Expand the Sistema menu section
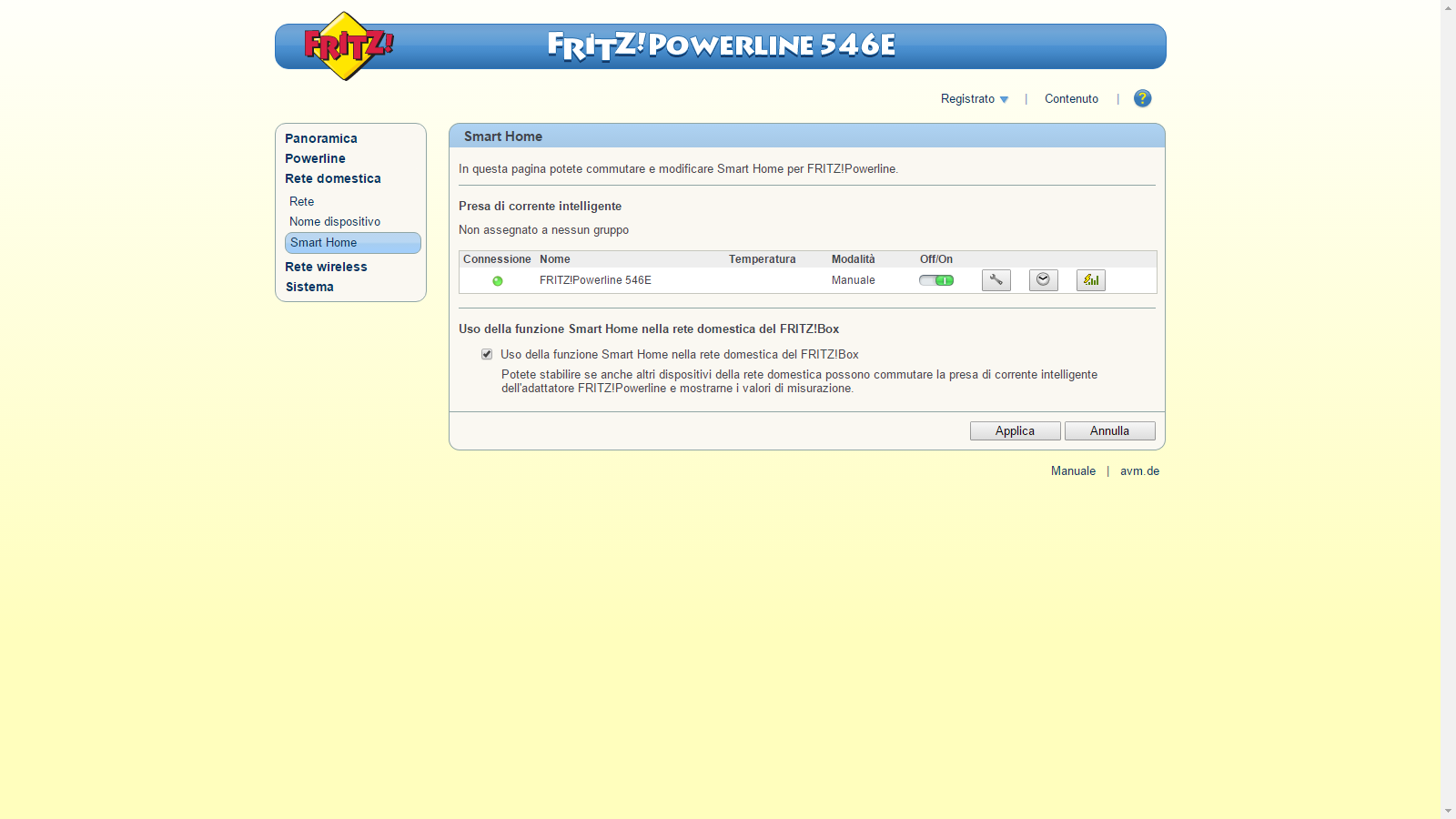The image size is (1456, 819). pyautogui.click(x=309, y=287)
